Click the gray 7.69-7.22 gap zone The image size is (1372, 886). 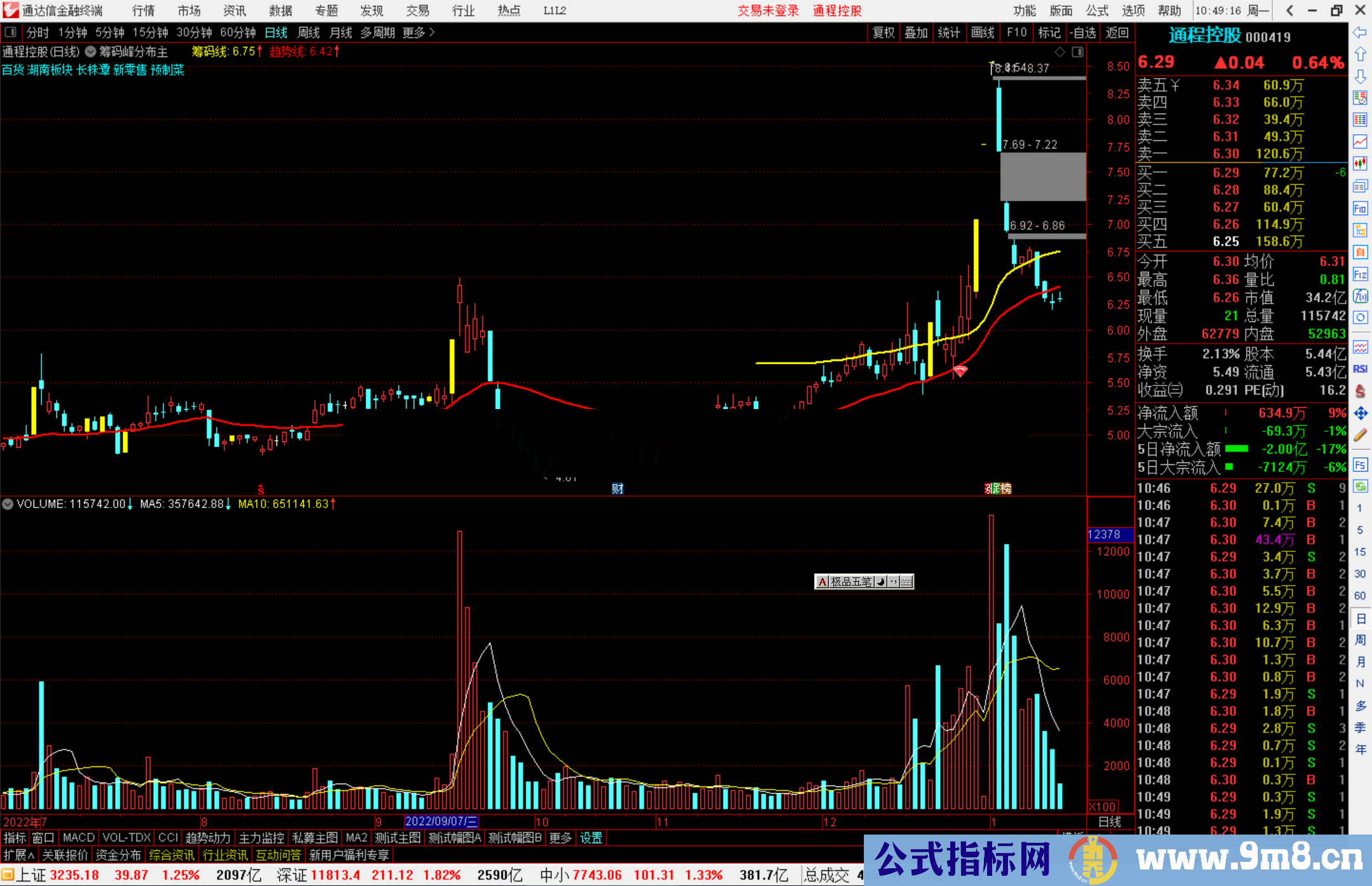1042,177
